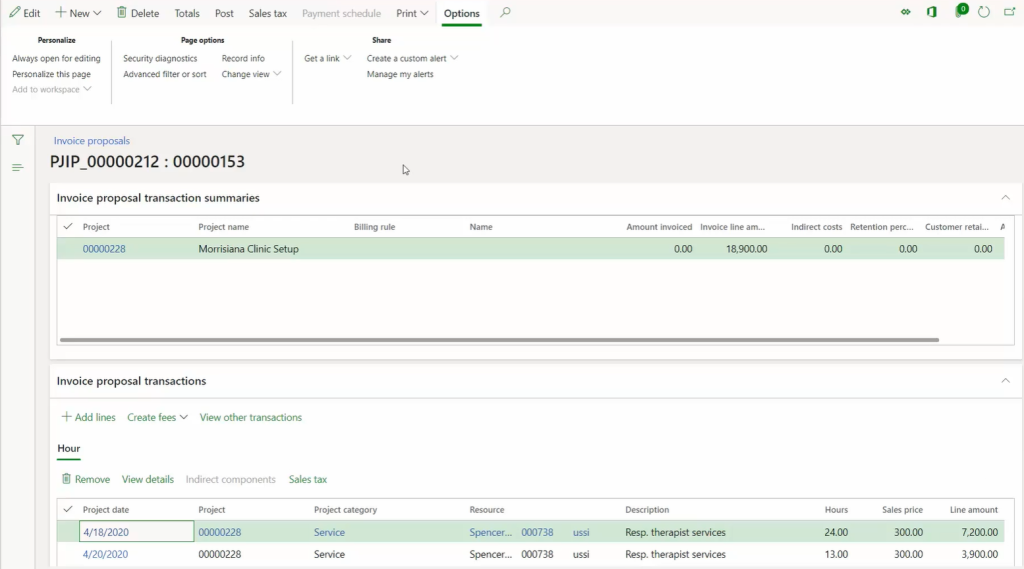Click the search magnifier icon in action bar
The height and width of the screenshot is (569, 1024).
pyautogui.click(x=505, y=13)
